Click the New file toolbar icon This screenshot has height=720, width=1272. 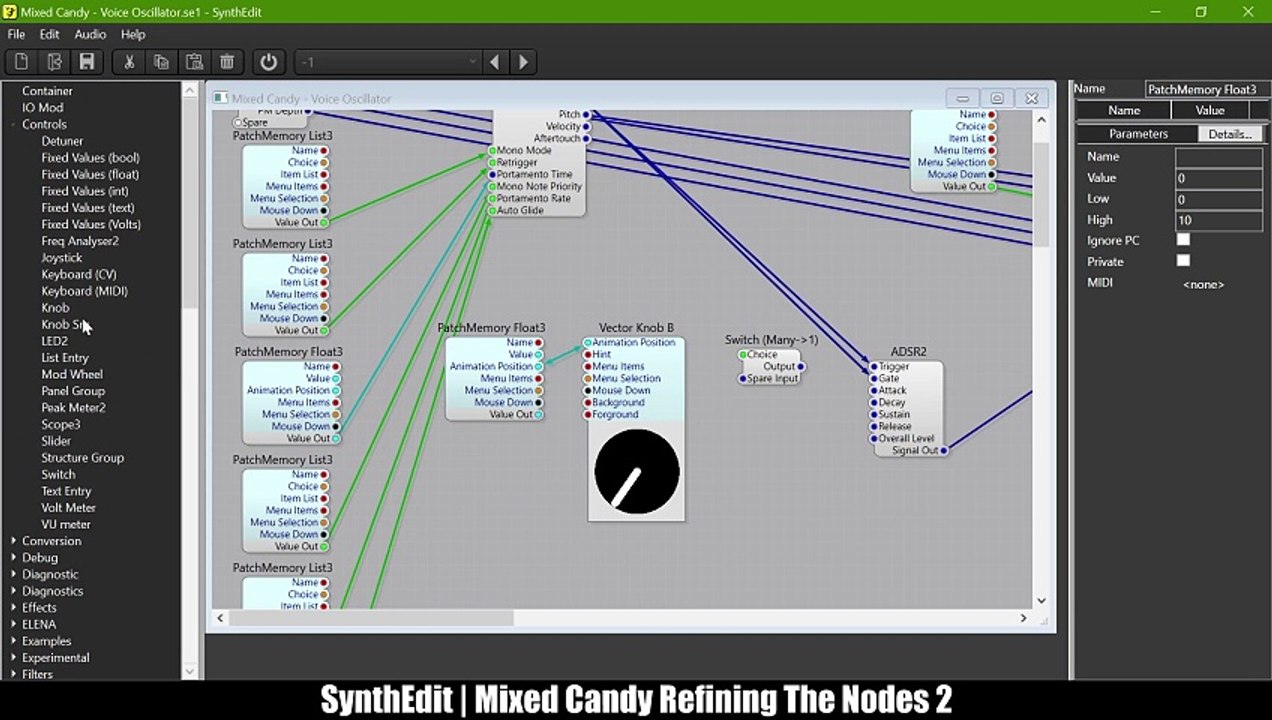tap(21, 62)
